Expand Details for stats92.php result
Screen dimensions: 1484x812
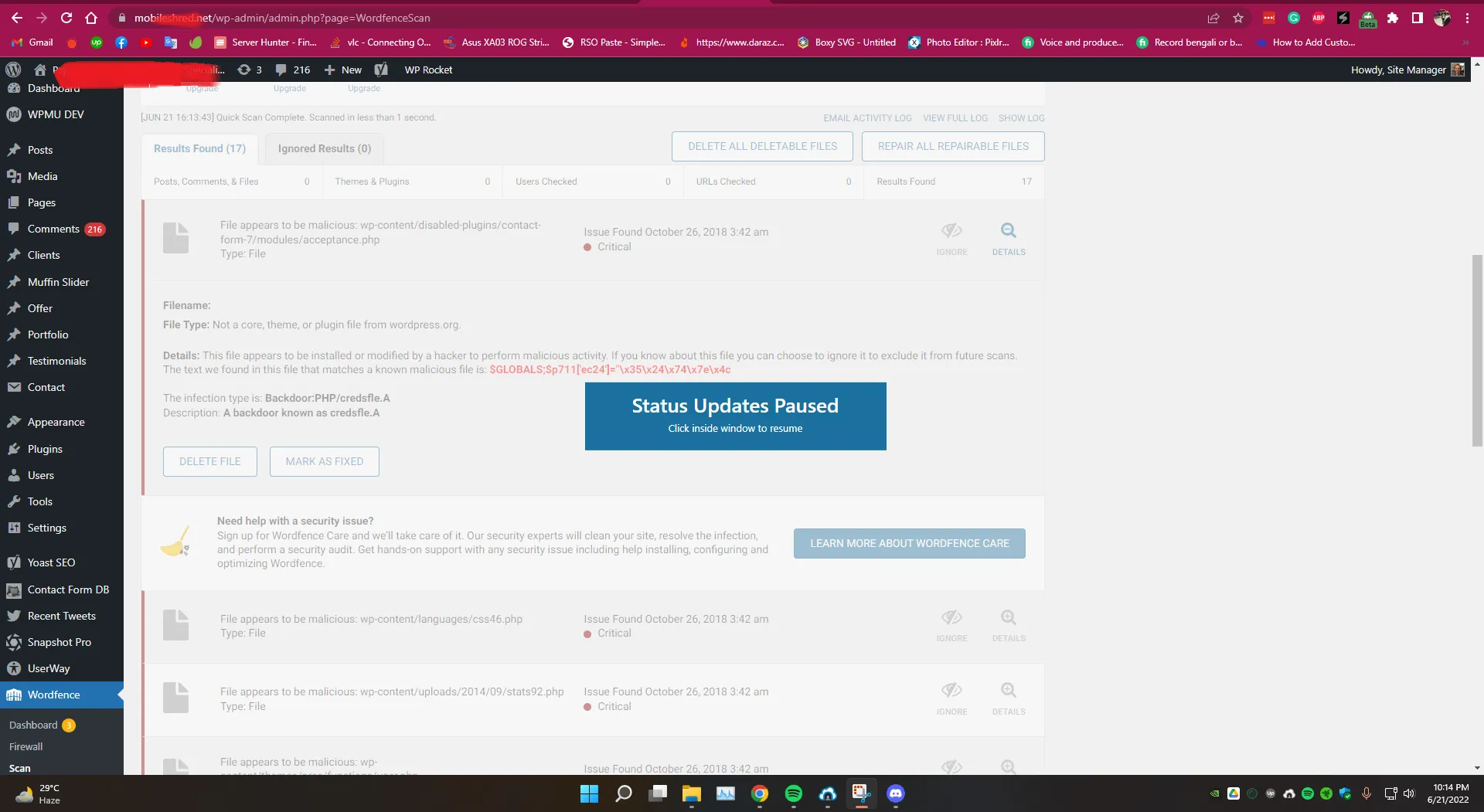coord(1009,698)
